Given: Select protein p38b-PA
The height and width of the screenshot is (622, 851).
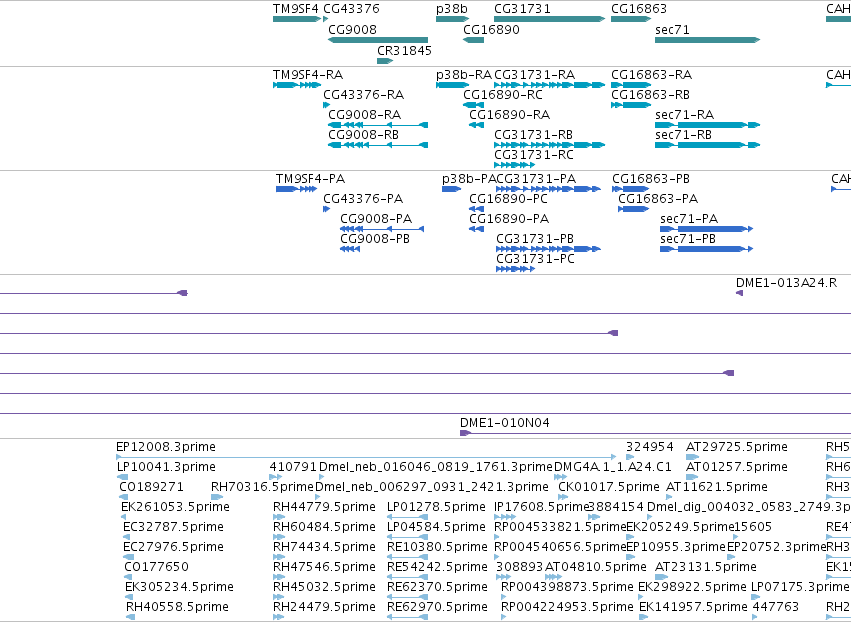Looking at the screenshot, I should tap(469, 179).
